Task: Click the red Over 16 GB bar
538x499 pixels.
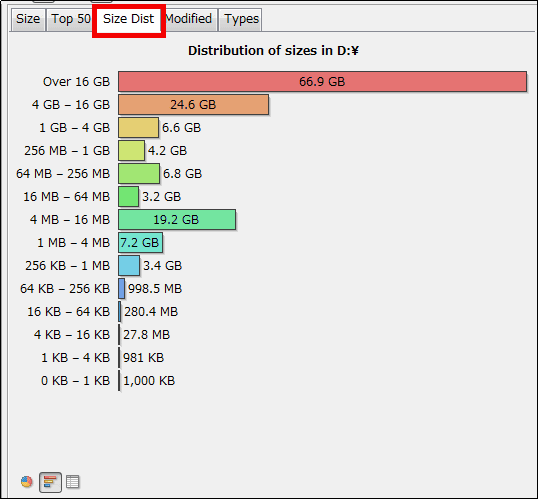Action: coord(322,82)
